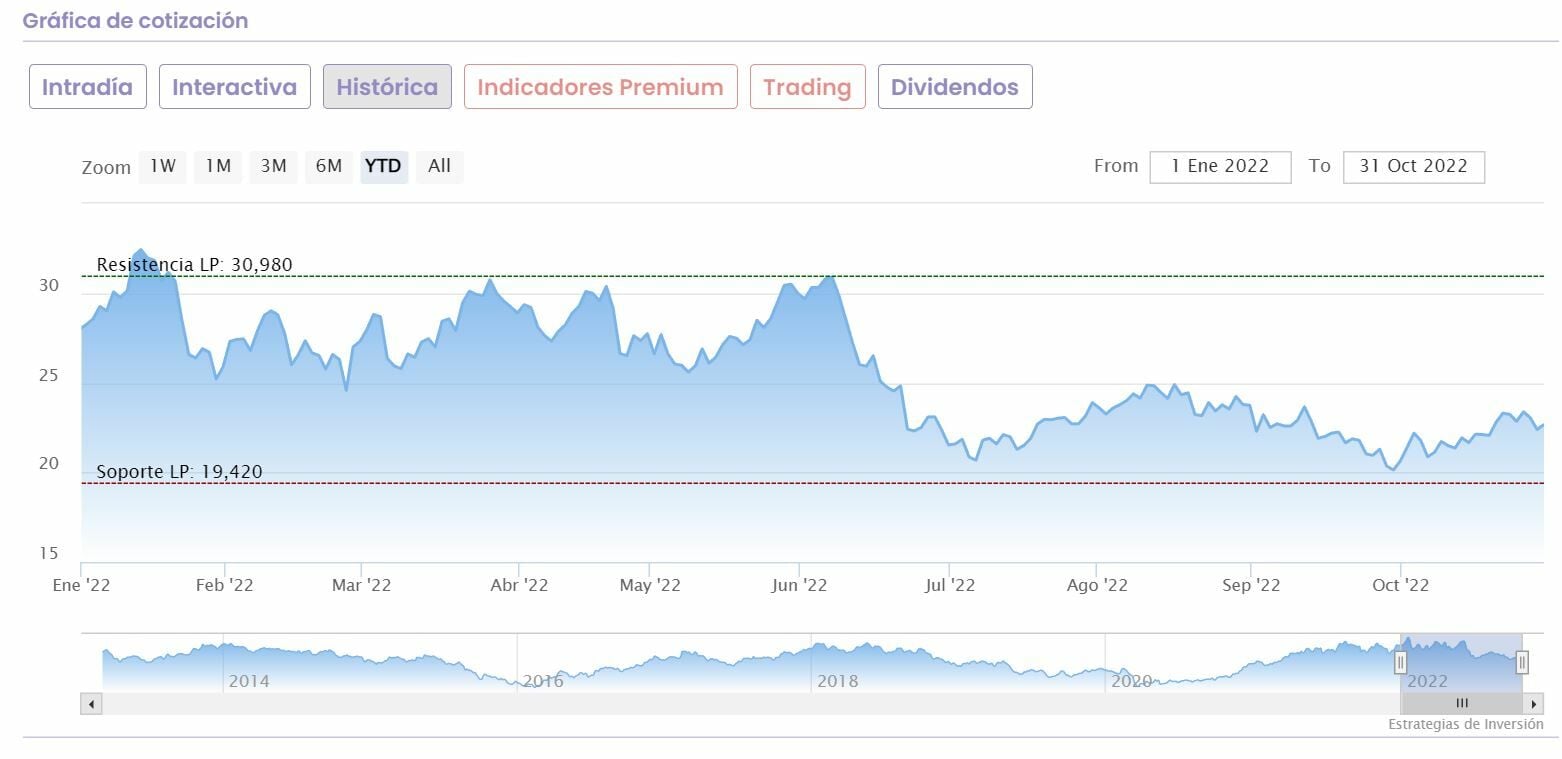Select the 1W zoom range

tap(162, 166)
